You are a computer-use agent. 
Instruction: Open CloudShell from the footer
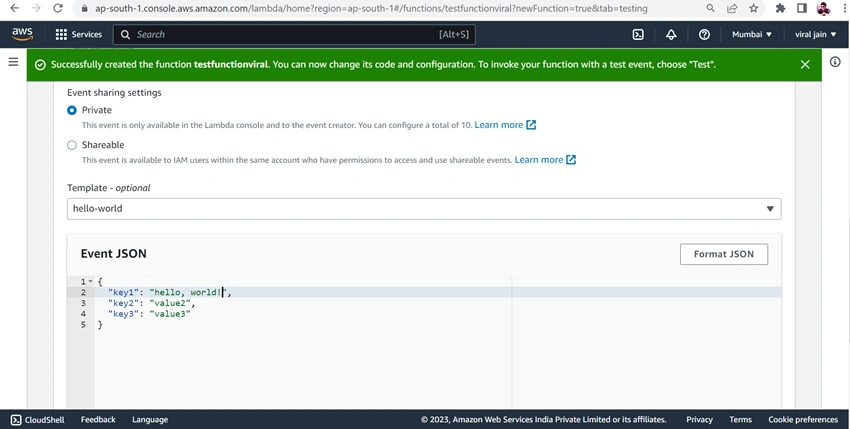(x=37, y=420)
